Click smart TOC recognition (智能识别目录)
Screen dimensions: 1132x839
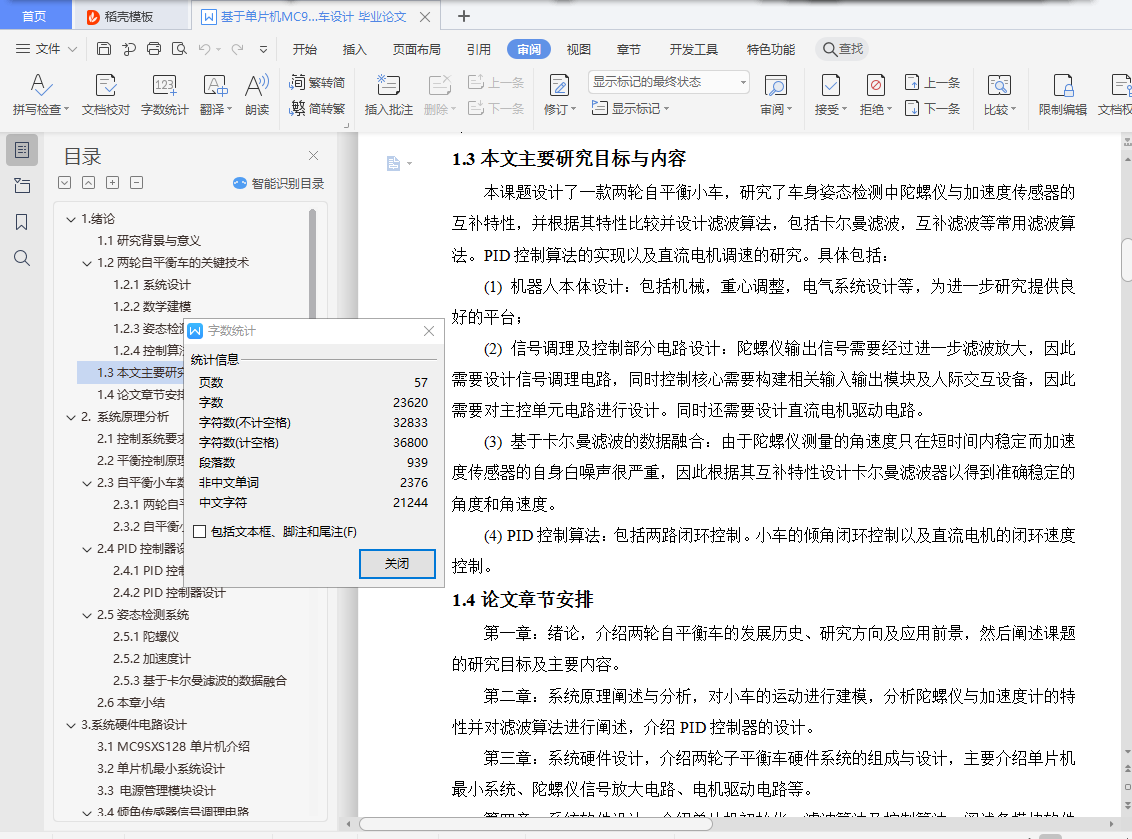pyautogui.click(x=279, y=183)
